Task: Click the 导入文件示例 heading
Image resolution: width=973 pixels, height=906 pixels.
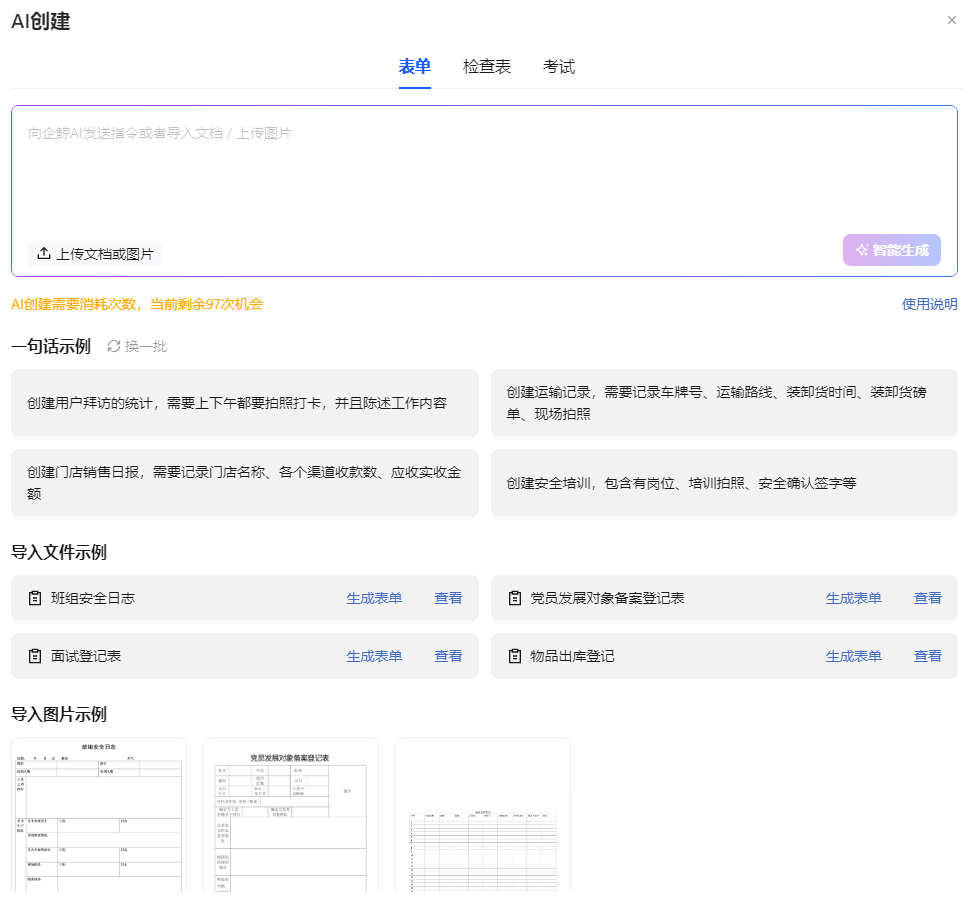Action: [x=59, y=552]
